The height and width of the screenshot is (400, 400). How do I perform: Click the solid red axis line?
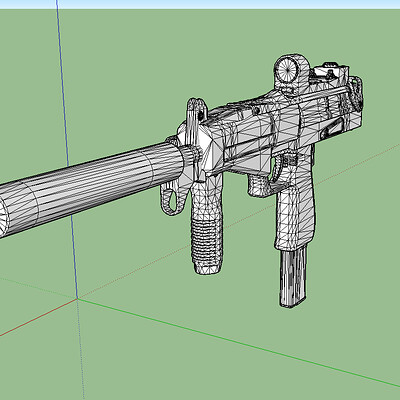39,317
